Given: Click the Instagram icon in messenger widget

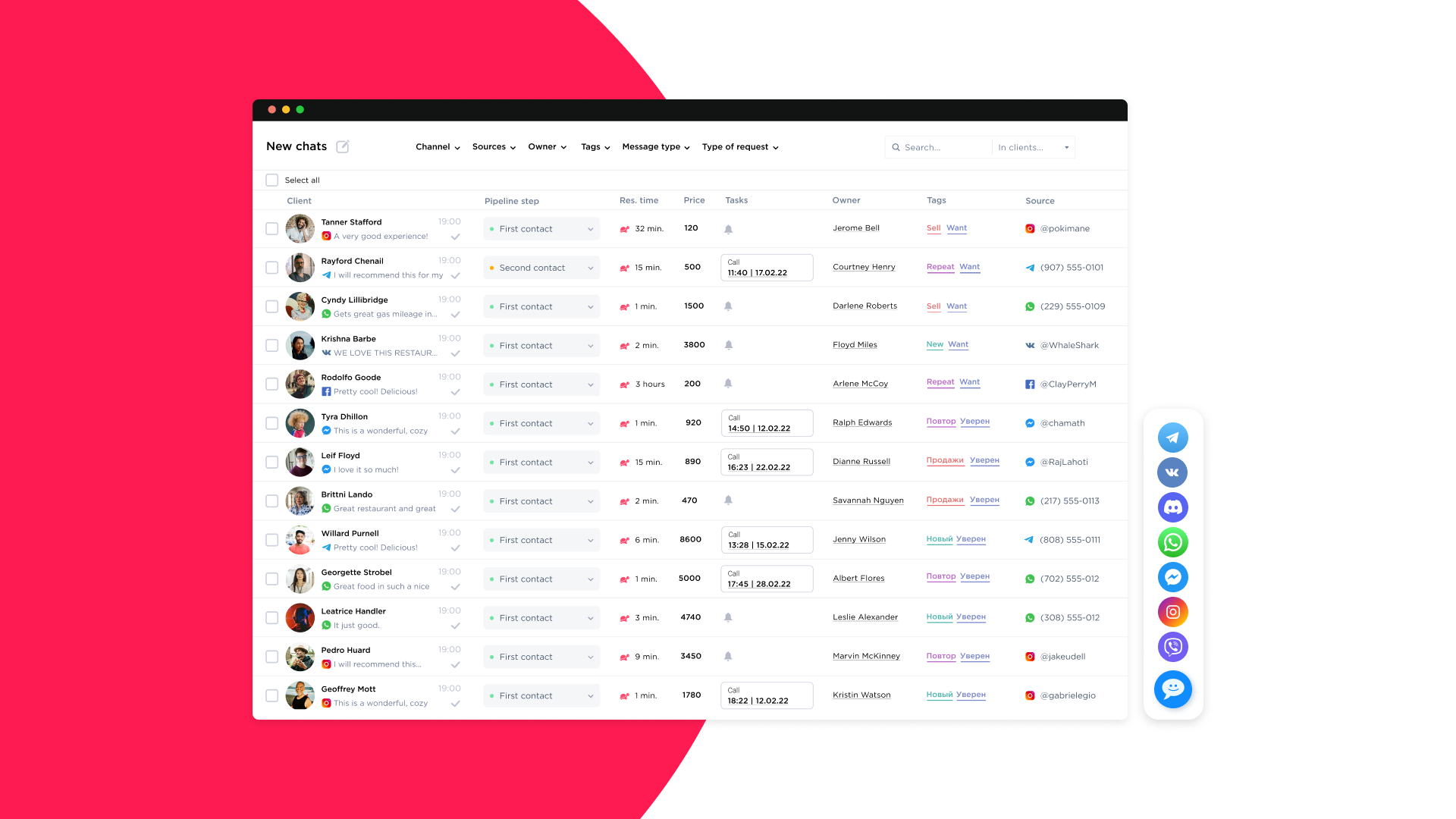Looking at the screenshot, I should click(1172, 612).
